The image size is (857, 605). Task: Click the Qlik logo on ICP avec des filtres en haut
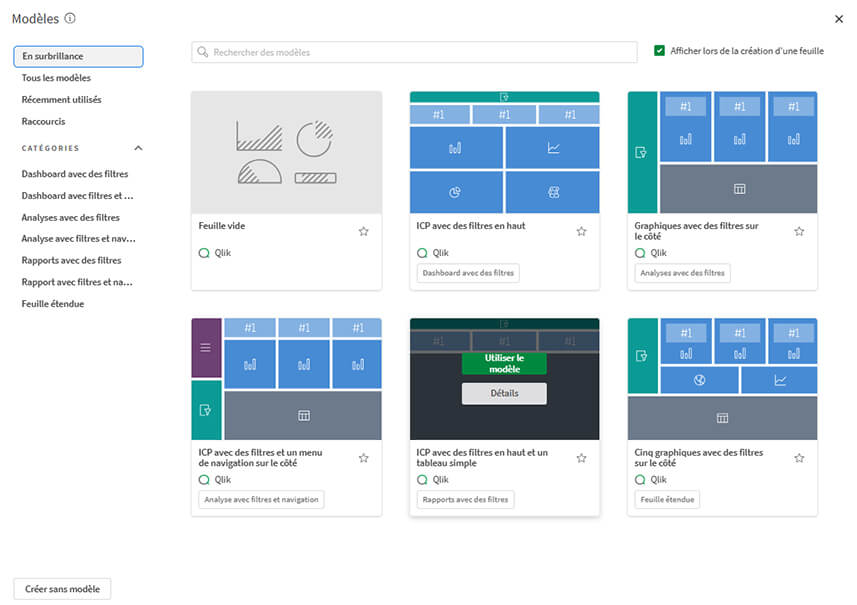tap(421, 253)
